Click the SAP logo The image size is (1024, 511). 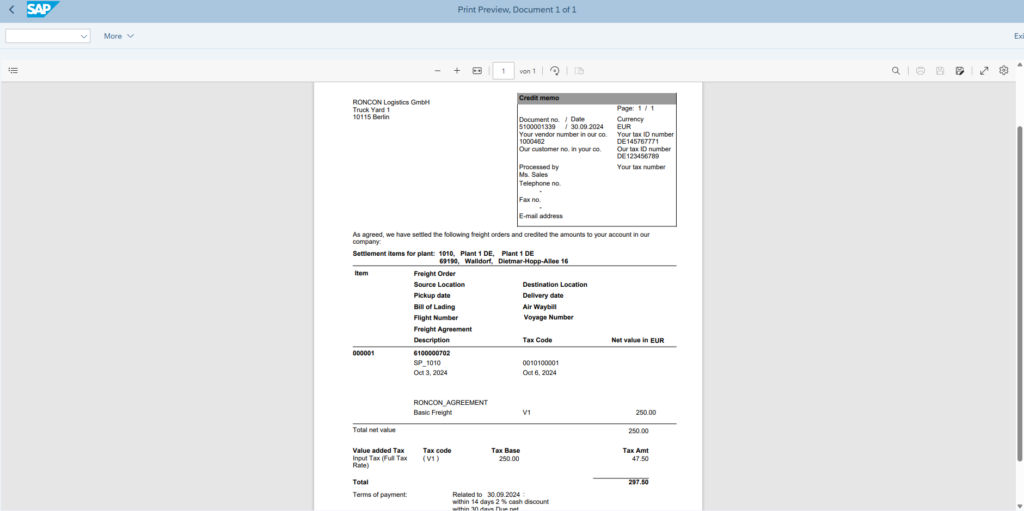pyautogui.click(x=42, y=9)
